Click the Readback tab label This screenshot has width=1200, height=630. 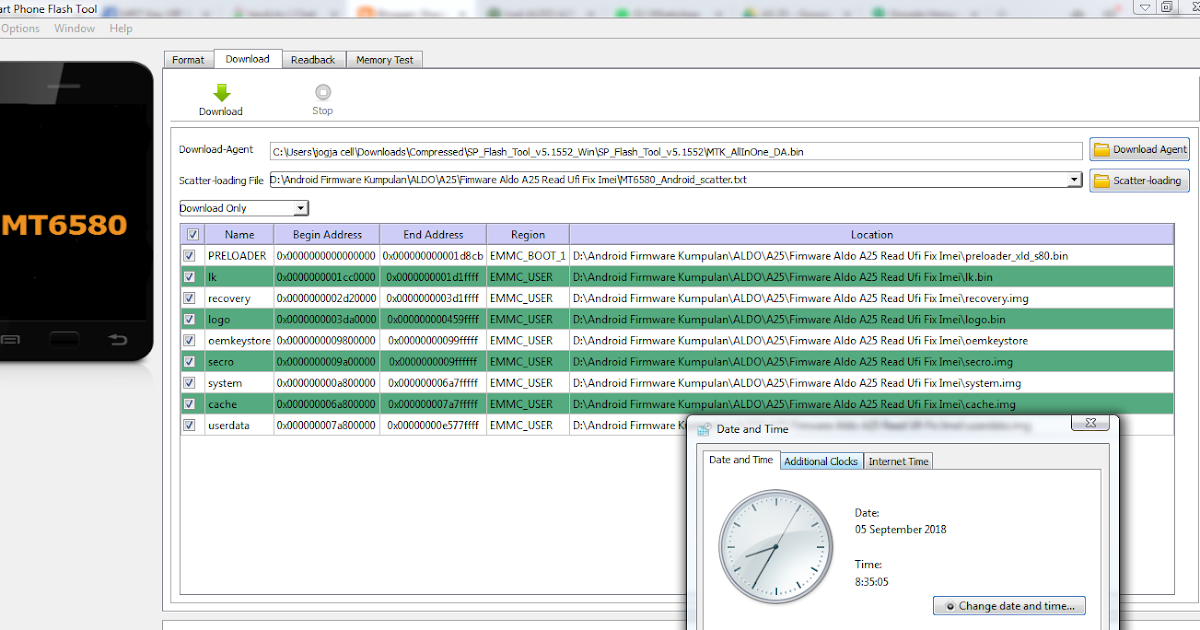(313, 59)
